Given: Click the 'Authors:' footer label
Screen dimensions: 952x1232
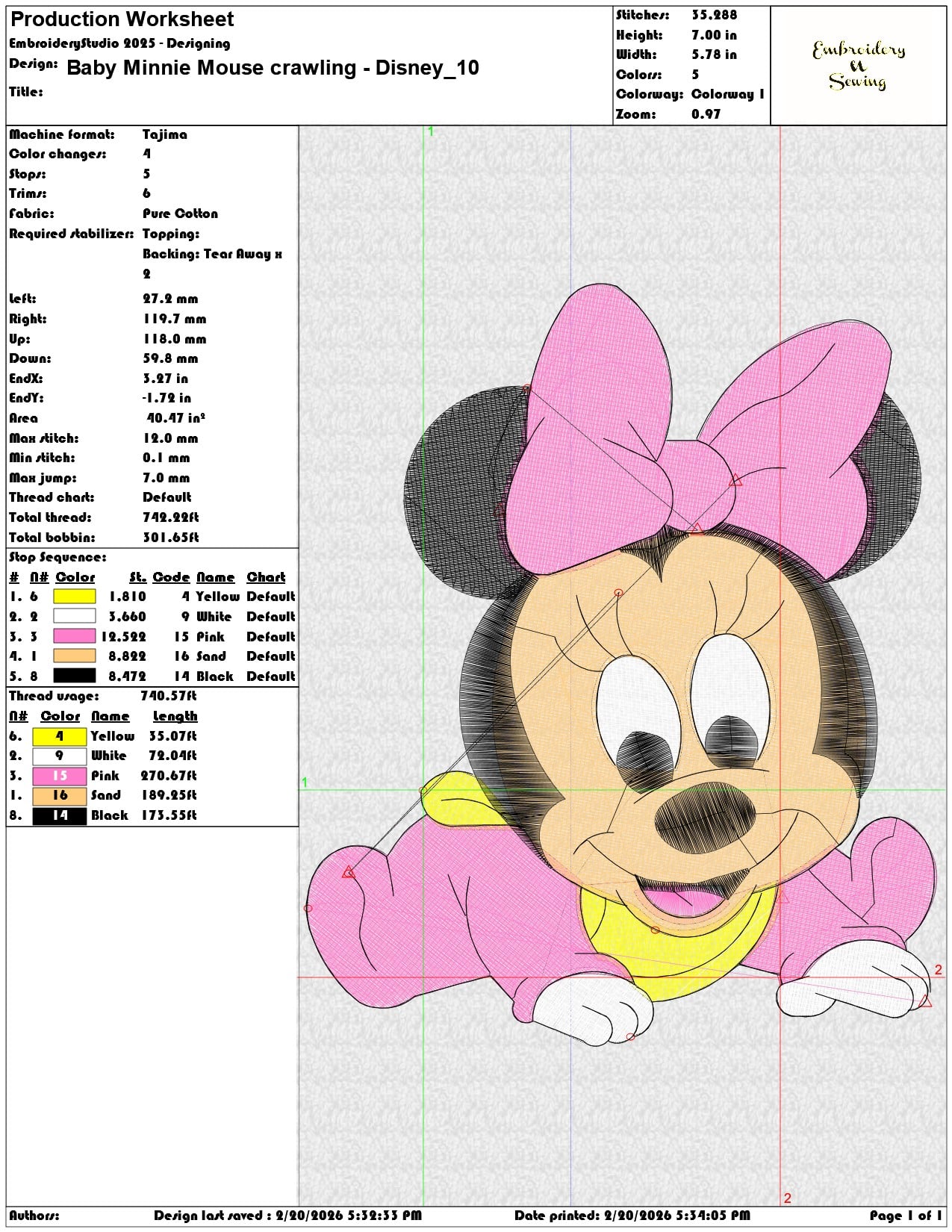Looking at the screenshot, I should (x=34, y=1216).
